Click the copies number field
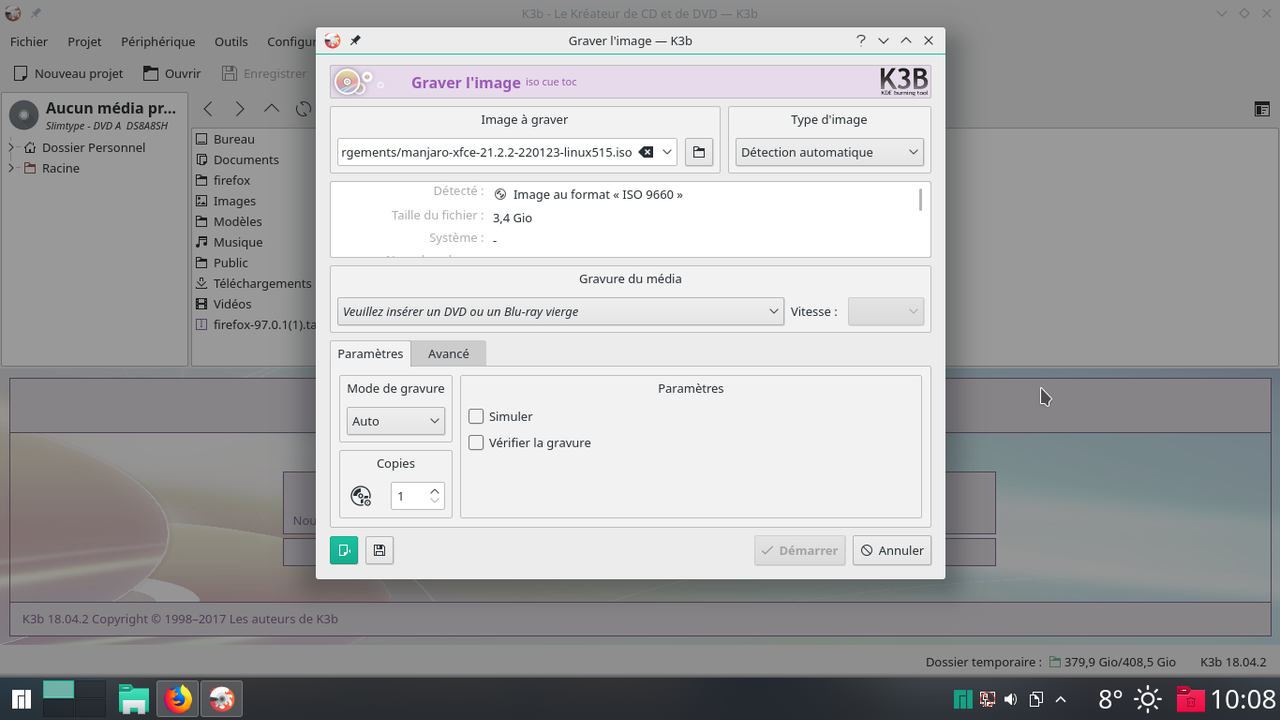Screen dimensions: 1280x720 click(408, 496)
